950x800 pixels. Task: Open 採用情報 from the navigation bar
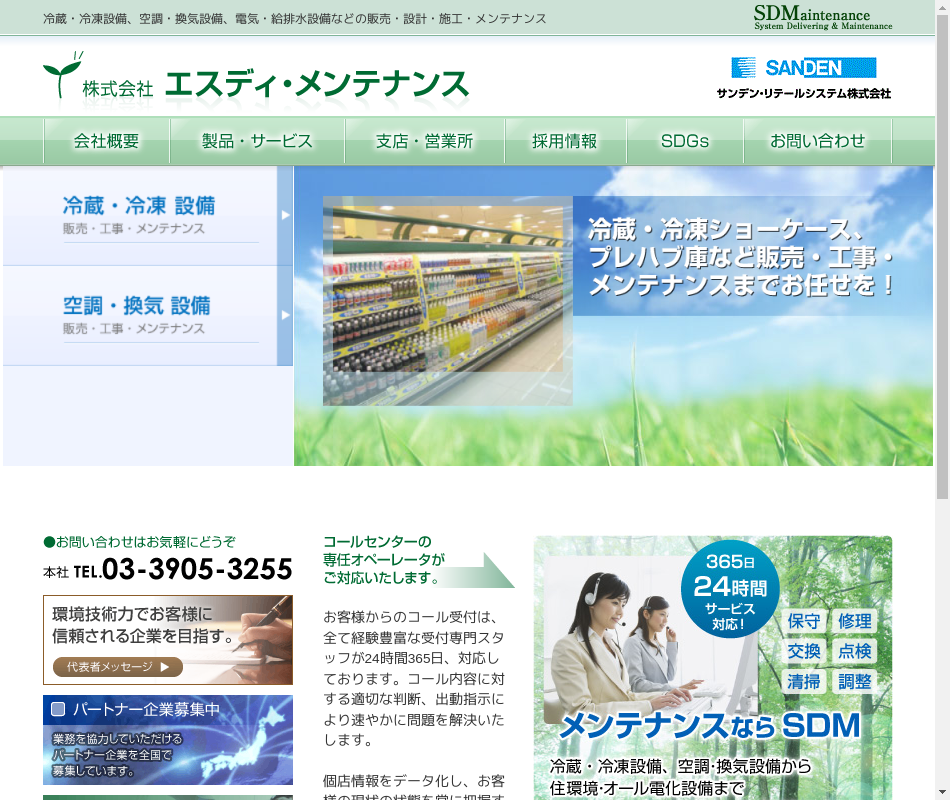tap(565, 141)
